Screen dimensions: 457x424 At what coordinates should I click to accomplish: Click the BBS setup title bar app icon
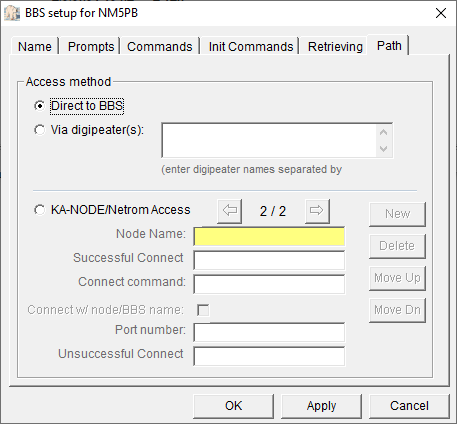[x=12, y=13]
